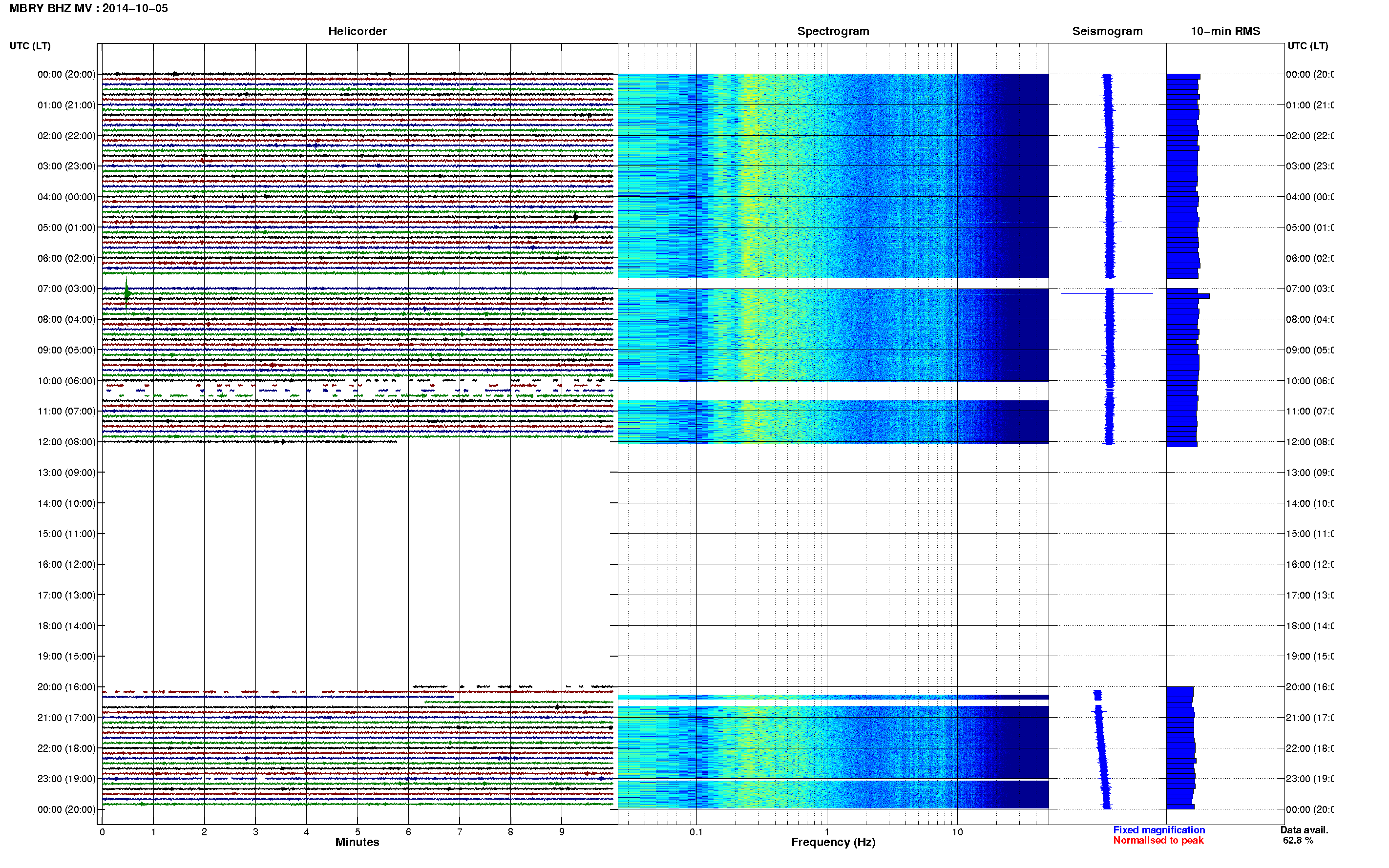
Task: Click the '10-min RMS' panel heading
Action: point(1225,32)
